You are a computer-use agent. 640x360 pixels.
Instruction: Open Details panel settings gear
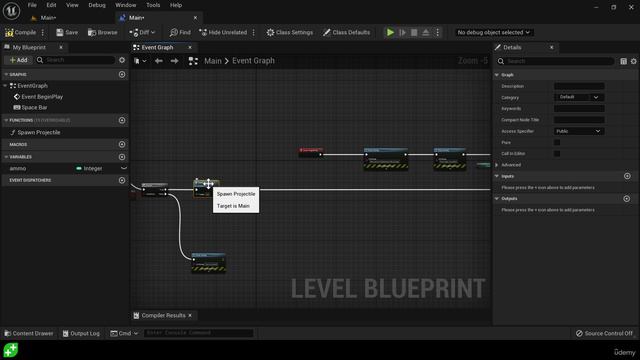633,61
